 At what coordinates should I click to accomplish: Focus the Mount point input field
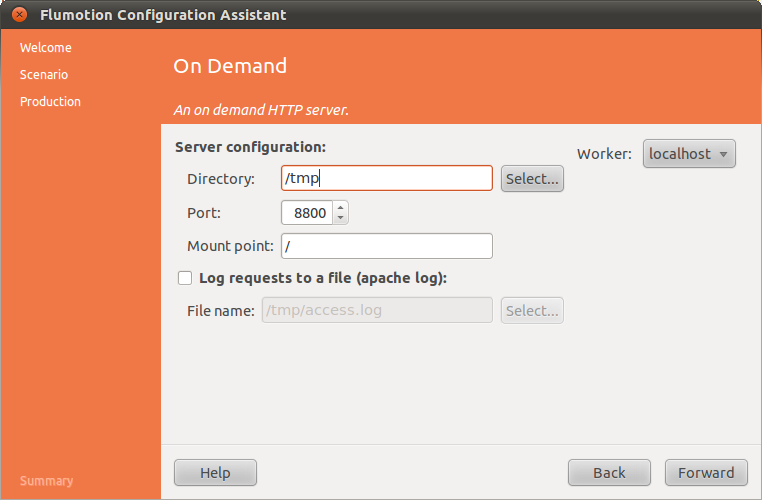[x=387, y=246]
